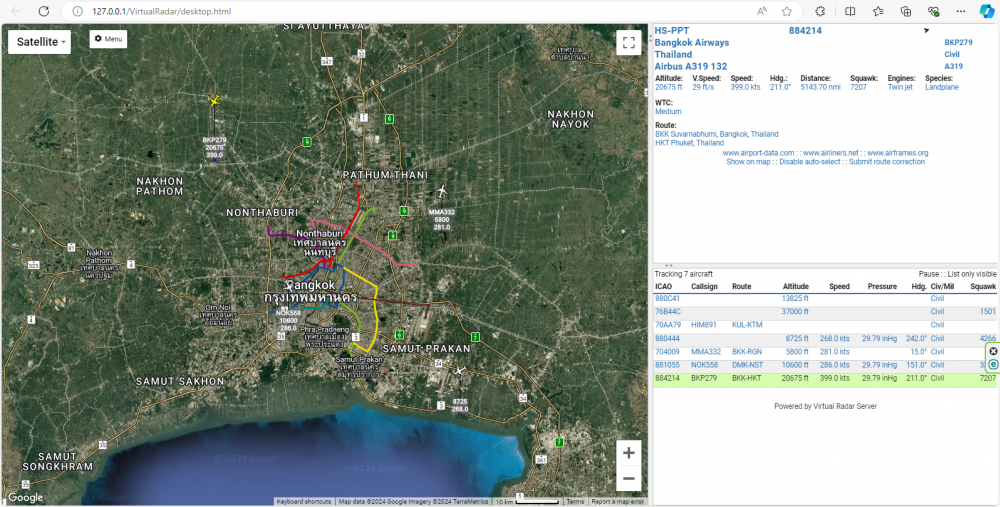1000x507 pixels.
Task: Sort list by Callsign column header
Action: (x=705, y=287)
